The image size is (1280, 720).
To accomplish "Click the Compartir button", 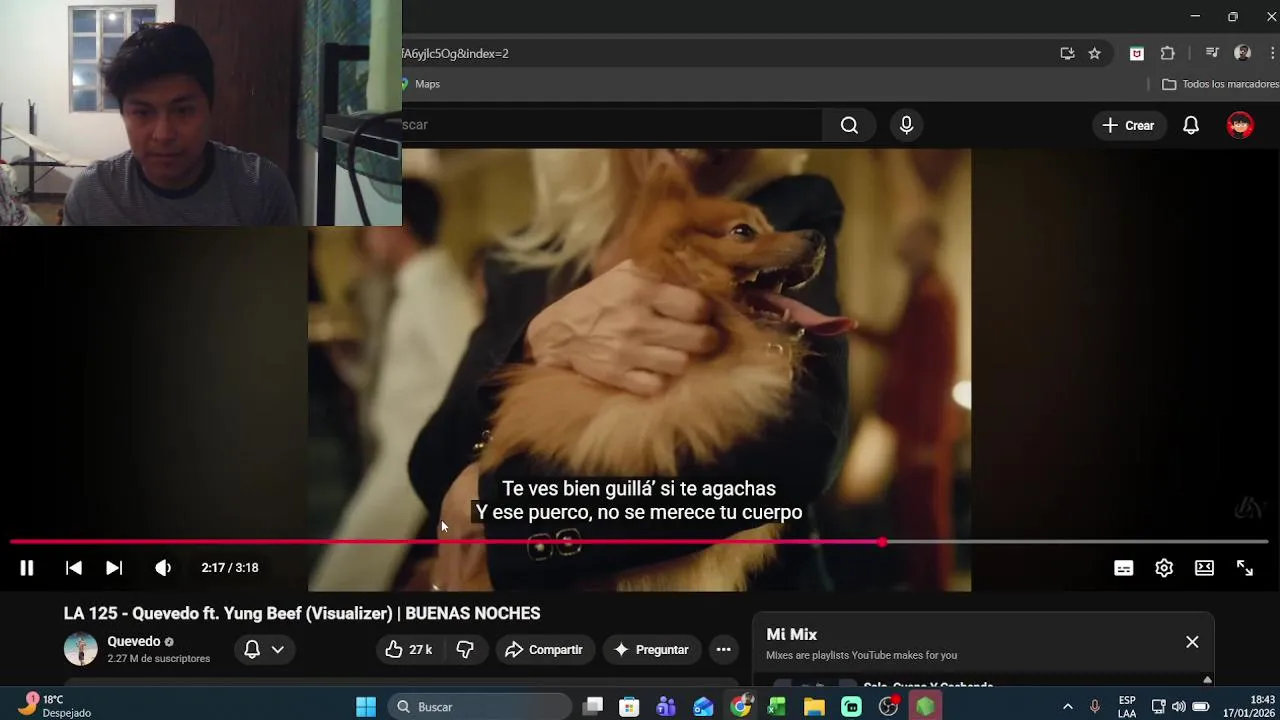I will pyautogui.click(x=545, y=649).
